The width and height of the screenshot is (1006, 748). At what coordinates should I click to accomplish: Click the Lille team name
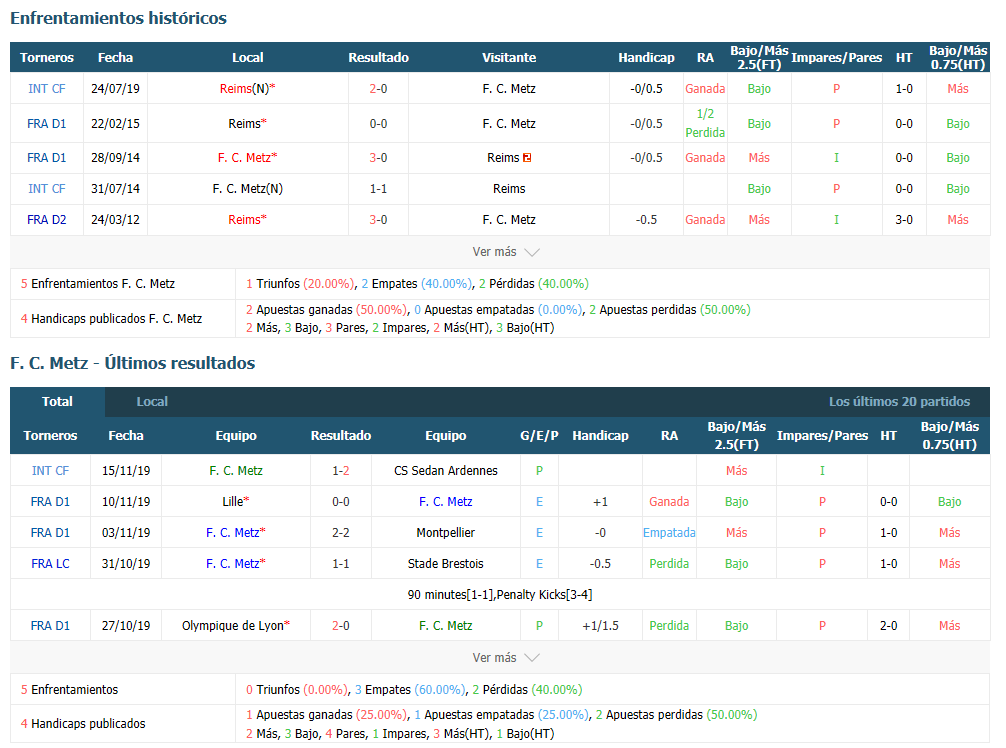pos(233,502)
